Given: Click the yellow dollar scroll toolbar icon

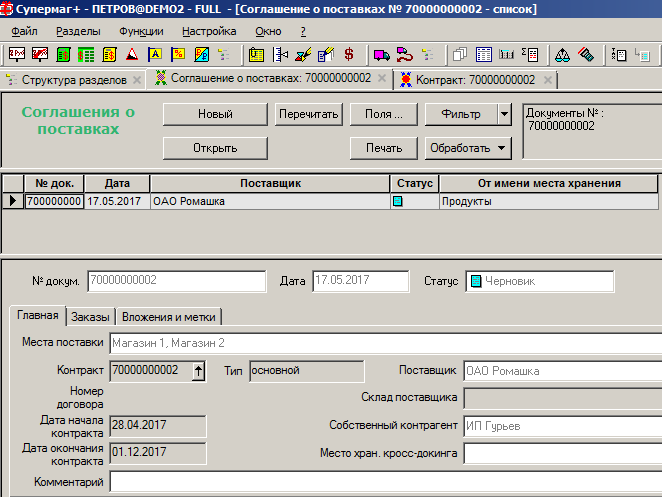Looking at the screenshot, I should click(109, 55).
